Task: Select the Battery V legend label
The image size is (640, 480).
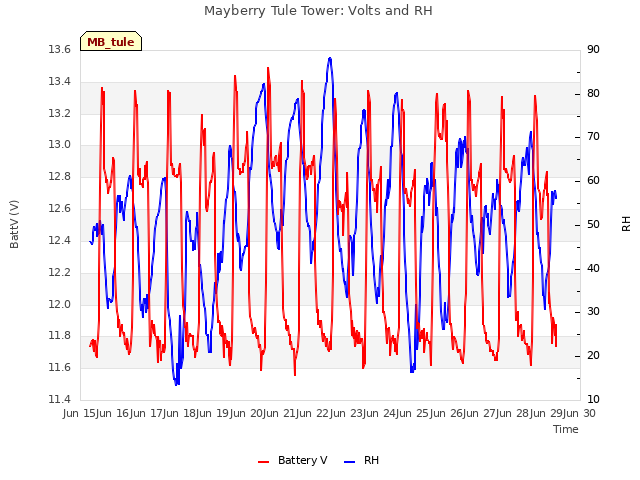Action: coord(302,460)
